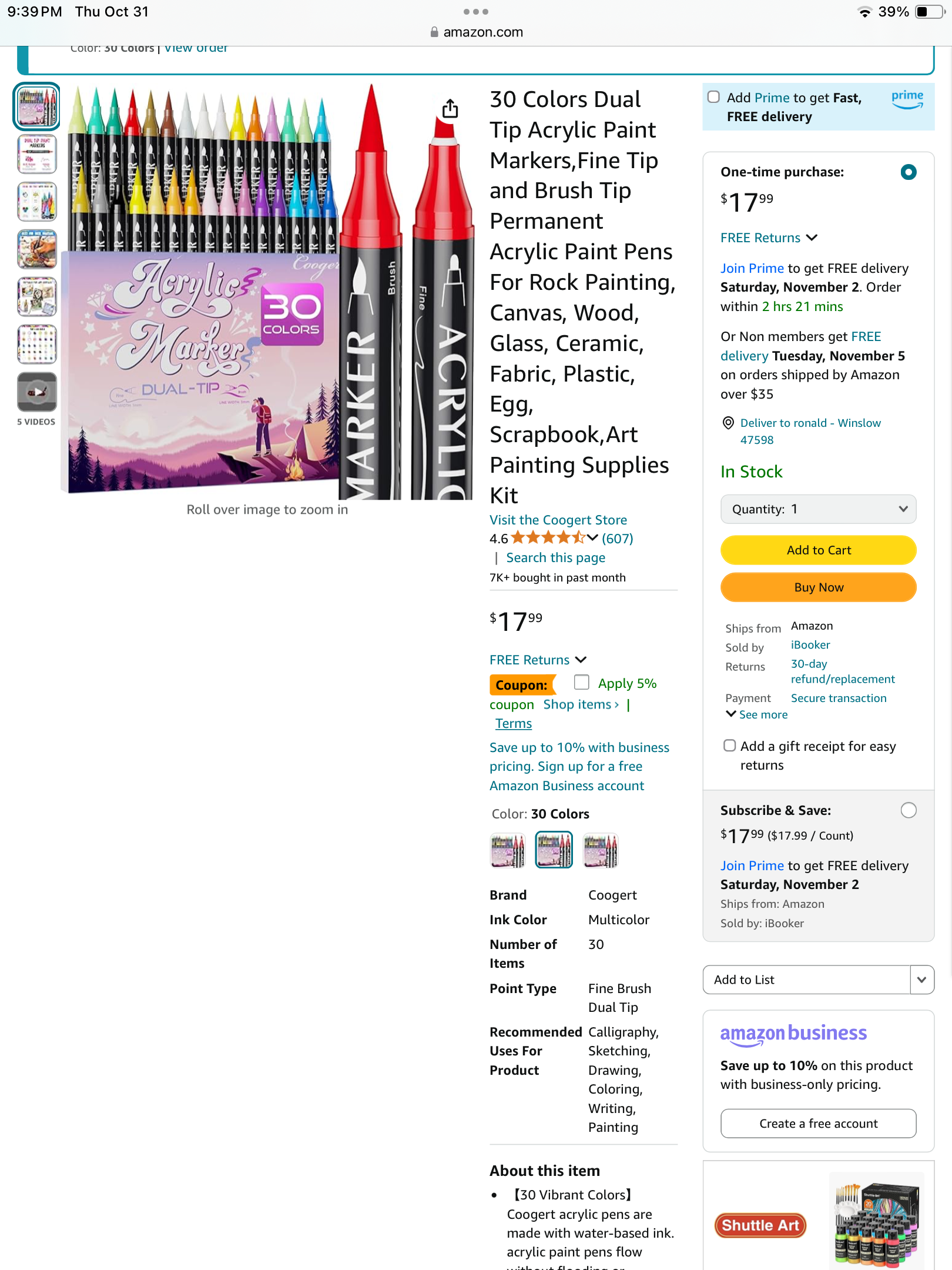Open the Quantity dropdown
The image size is (952, 1270).
(x=818, y=509)
